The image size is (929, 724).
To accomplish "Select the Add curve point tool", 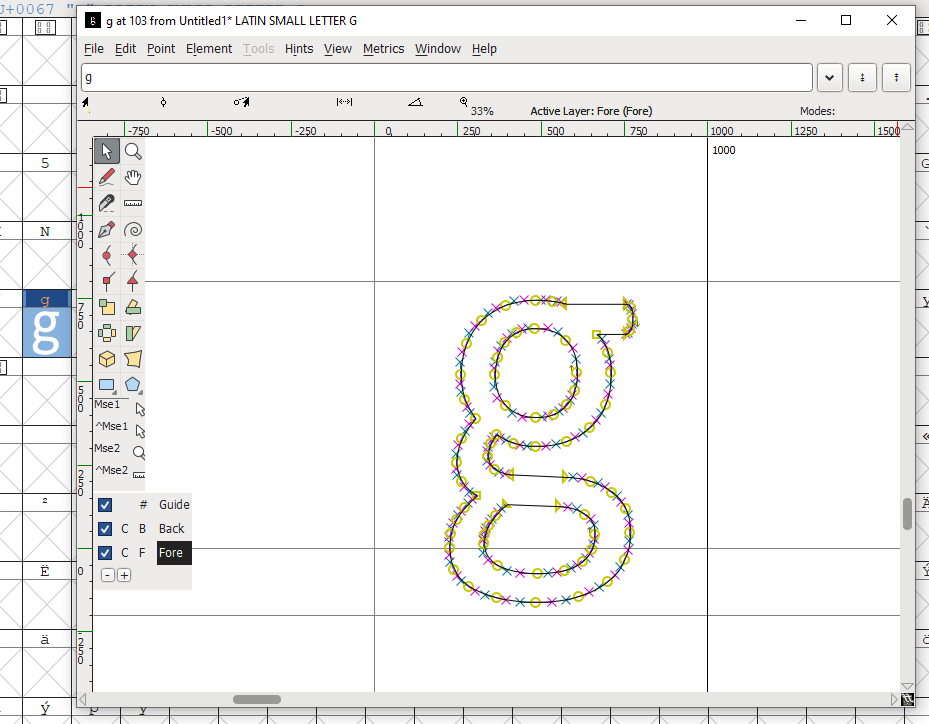I will pyautogui.click(x=107, y=255).
